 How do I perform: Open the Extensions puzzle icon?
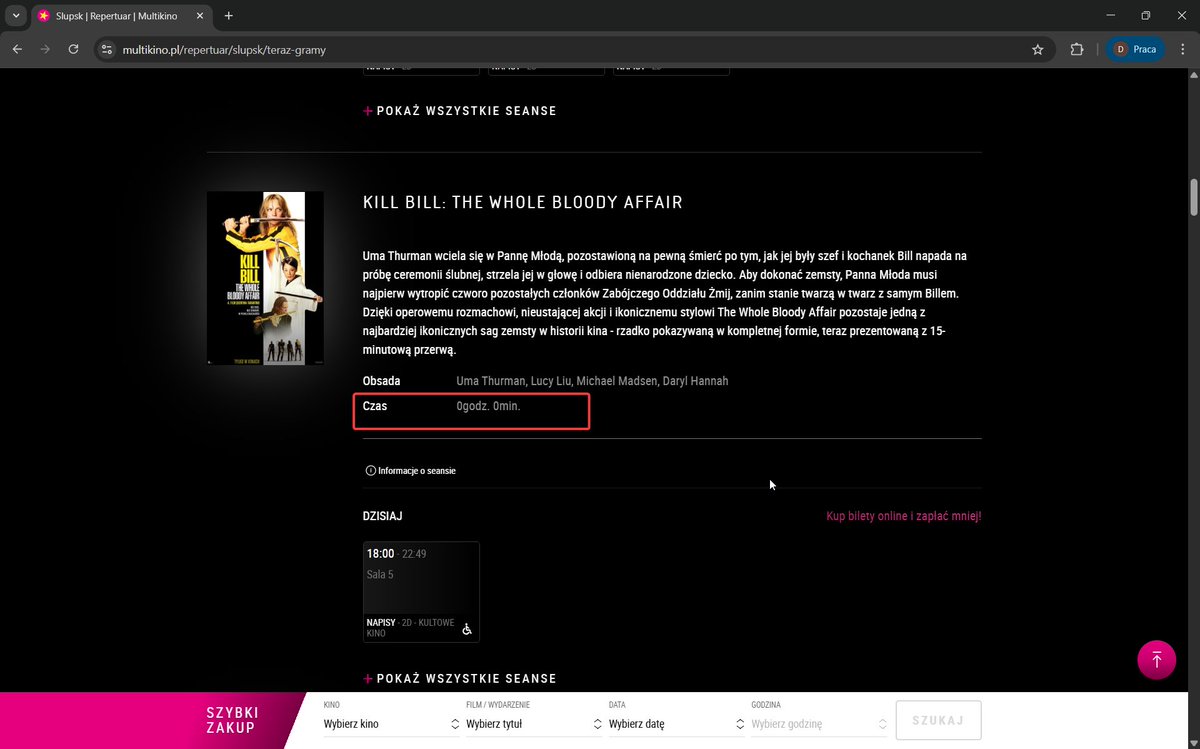(x=1077, y=49)
